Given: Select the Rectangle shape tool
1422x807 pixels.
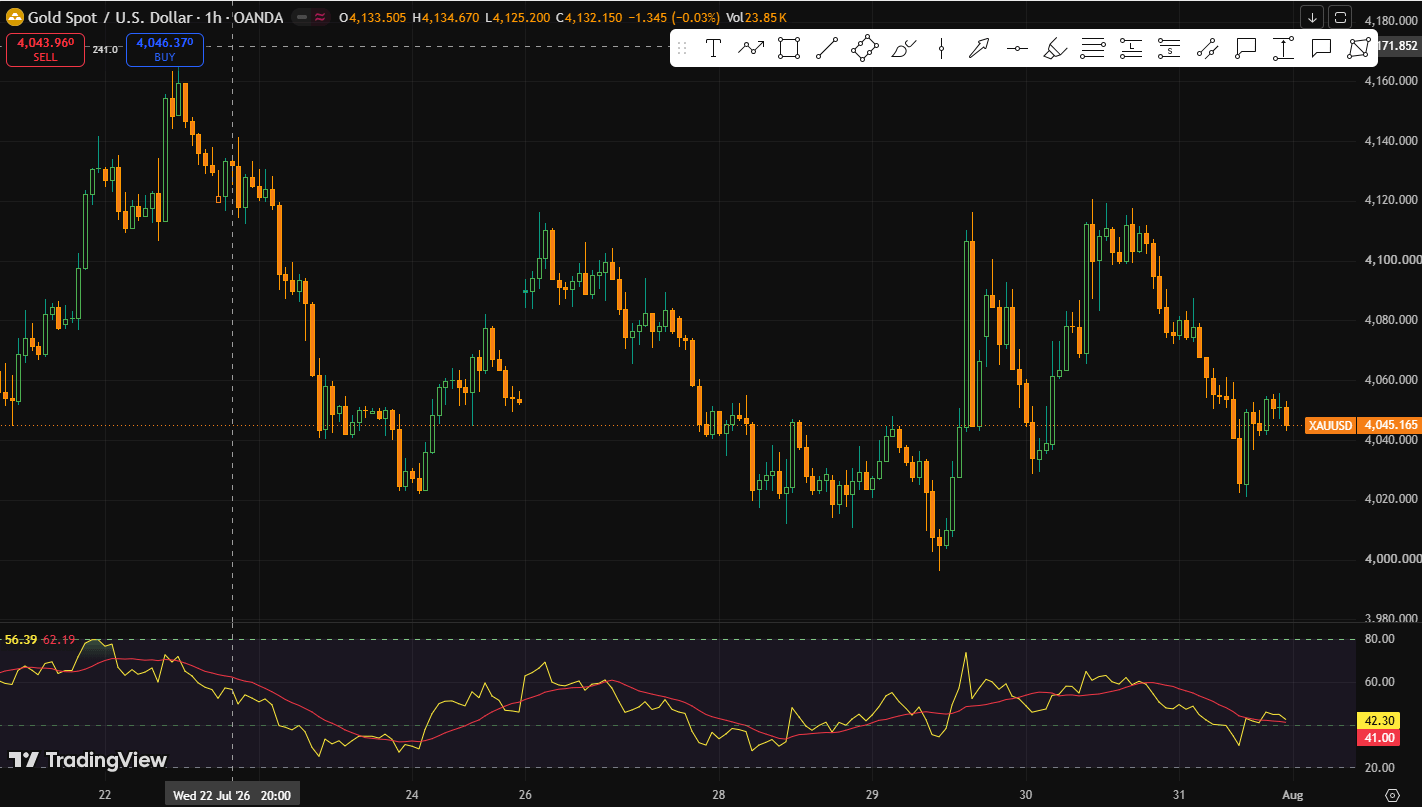Looking at the screenshot, I should click(789, 48).
